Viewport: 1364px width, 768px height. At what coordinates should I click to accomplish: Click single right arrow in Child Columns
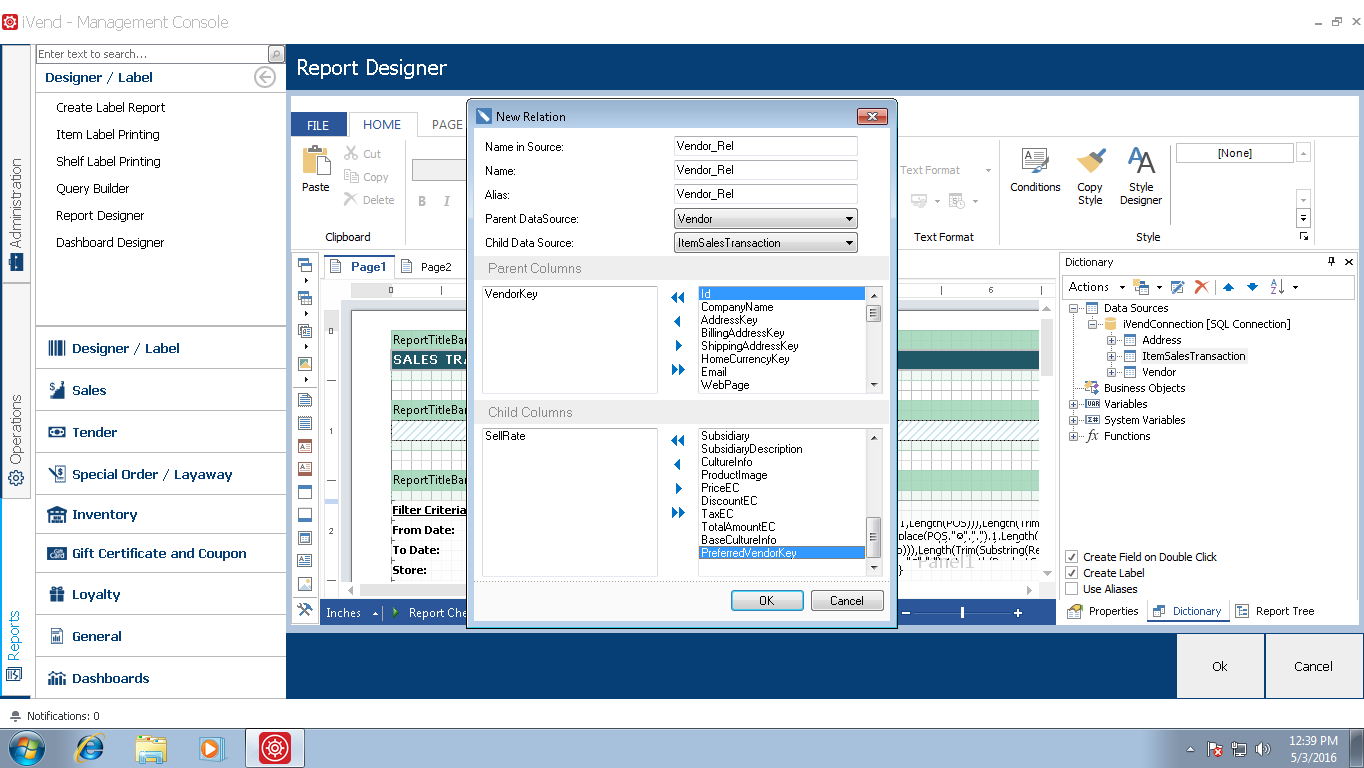[678, 489]
